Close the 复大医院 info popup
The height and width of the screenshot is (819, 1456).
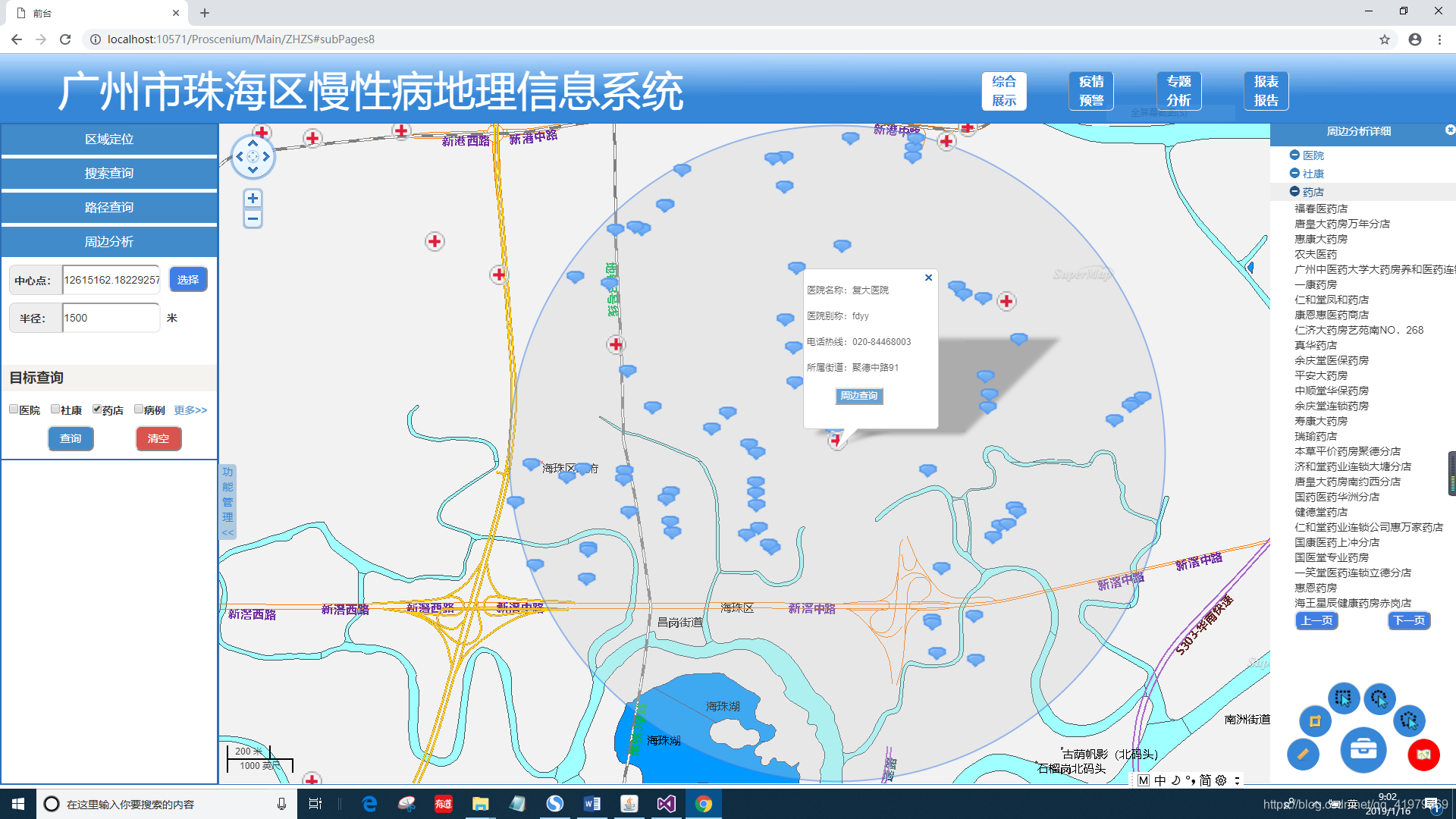[928, 278]
